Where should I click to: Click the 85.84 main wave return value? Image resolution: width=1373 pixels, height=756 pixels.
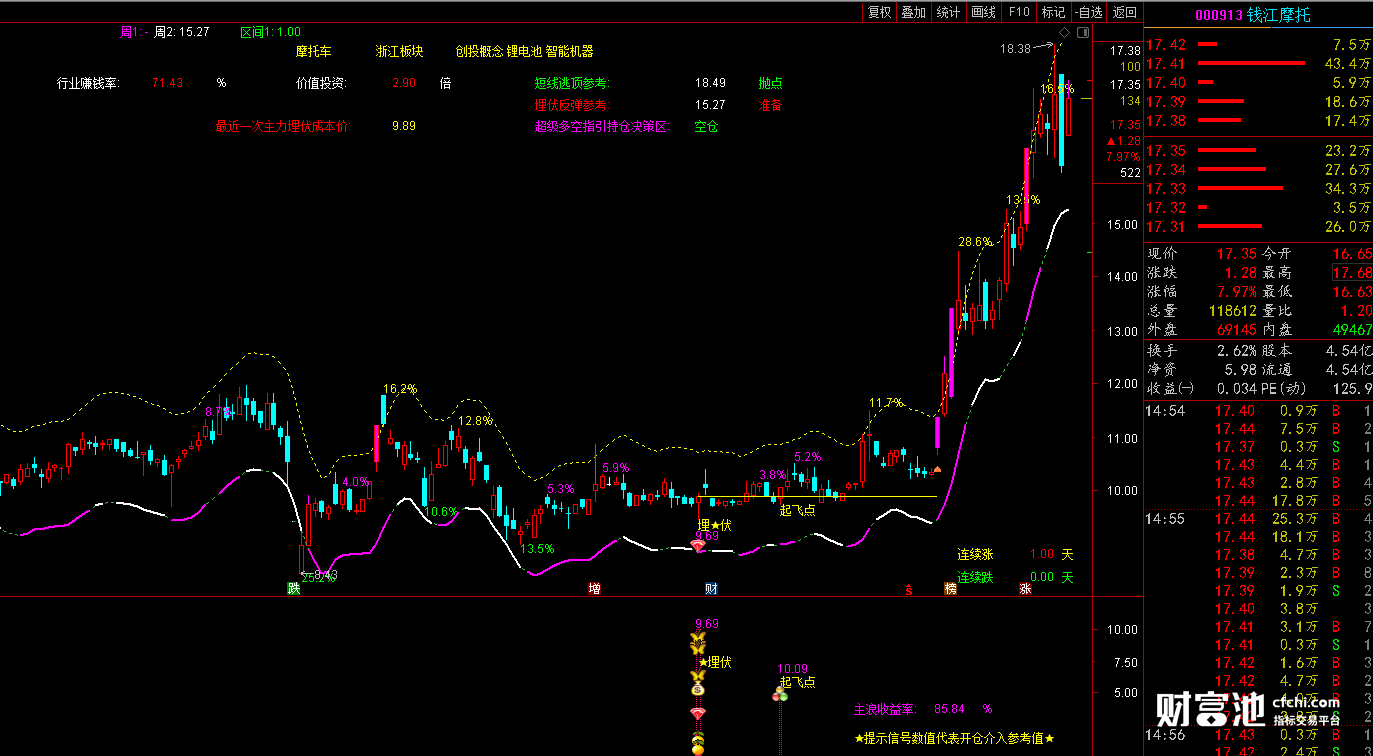949,709
